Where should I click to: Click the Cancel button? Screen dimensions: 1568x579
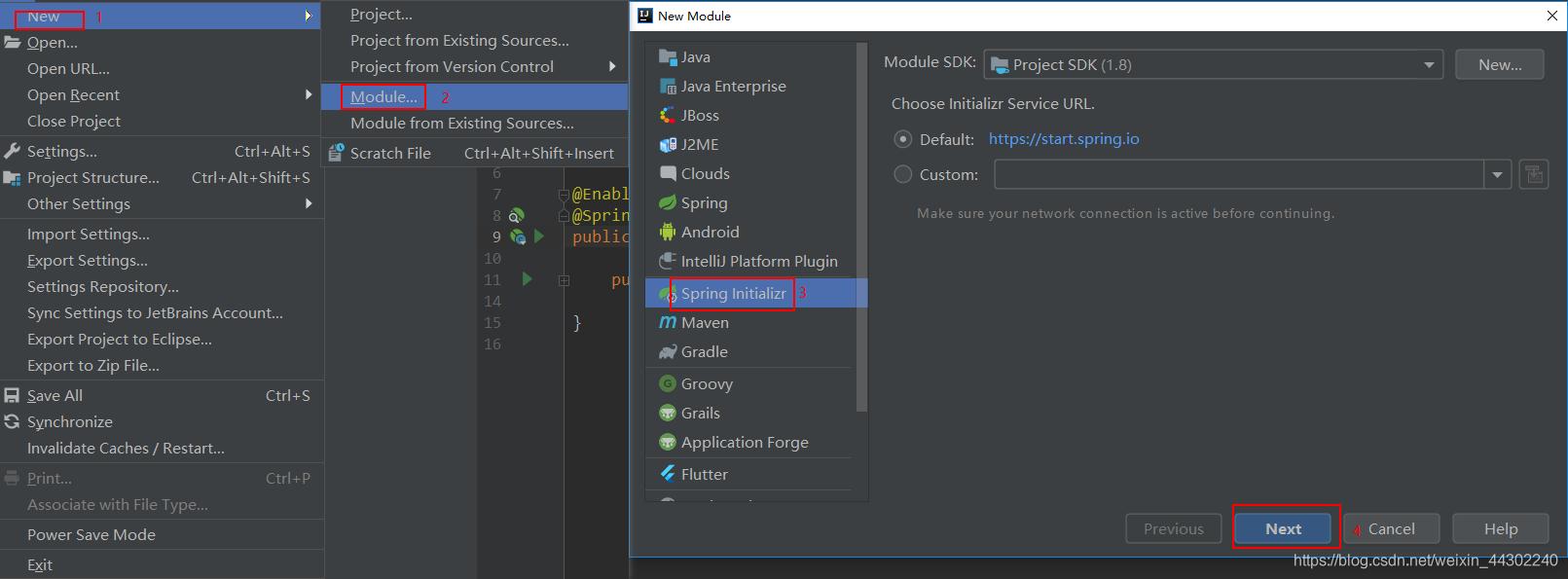click(1391, 528)
